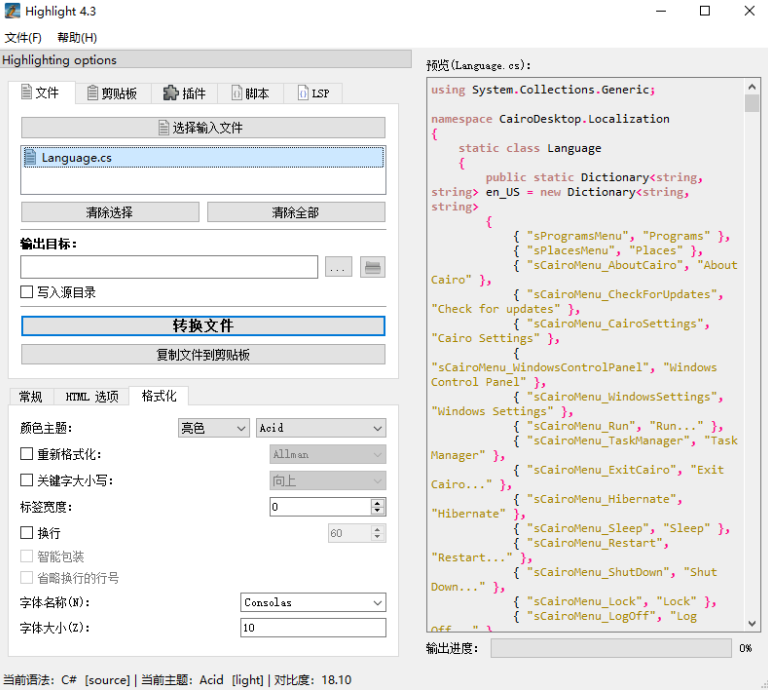Switch to the 脚本 script tab
This screenshot has height=690, width=768.
250,93
